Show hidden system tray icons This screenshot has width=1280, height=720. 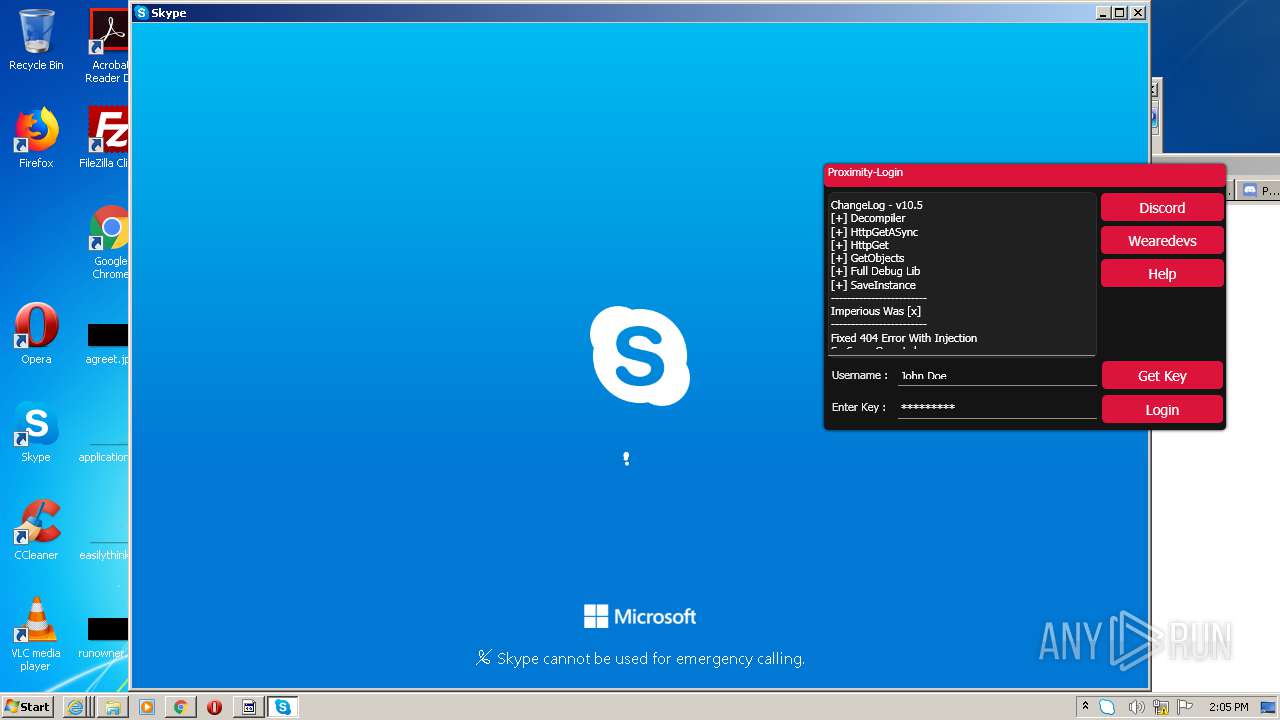pyautogui.click(x=1085, y=707)
